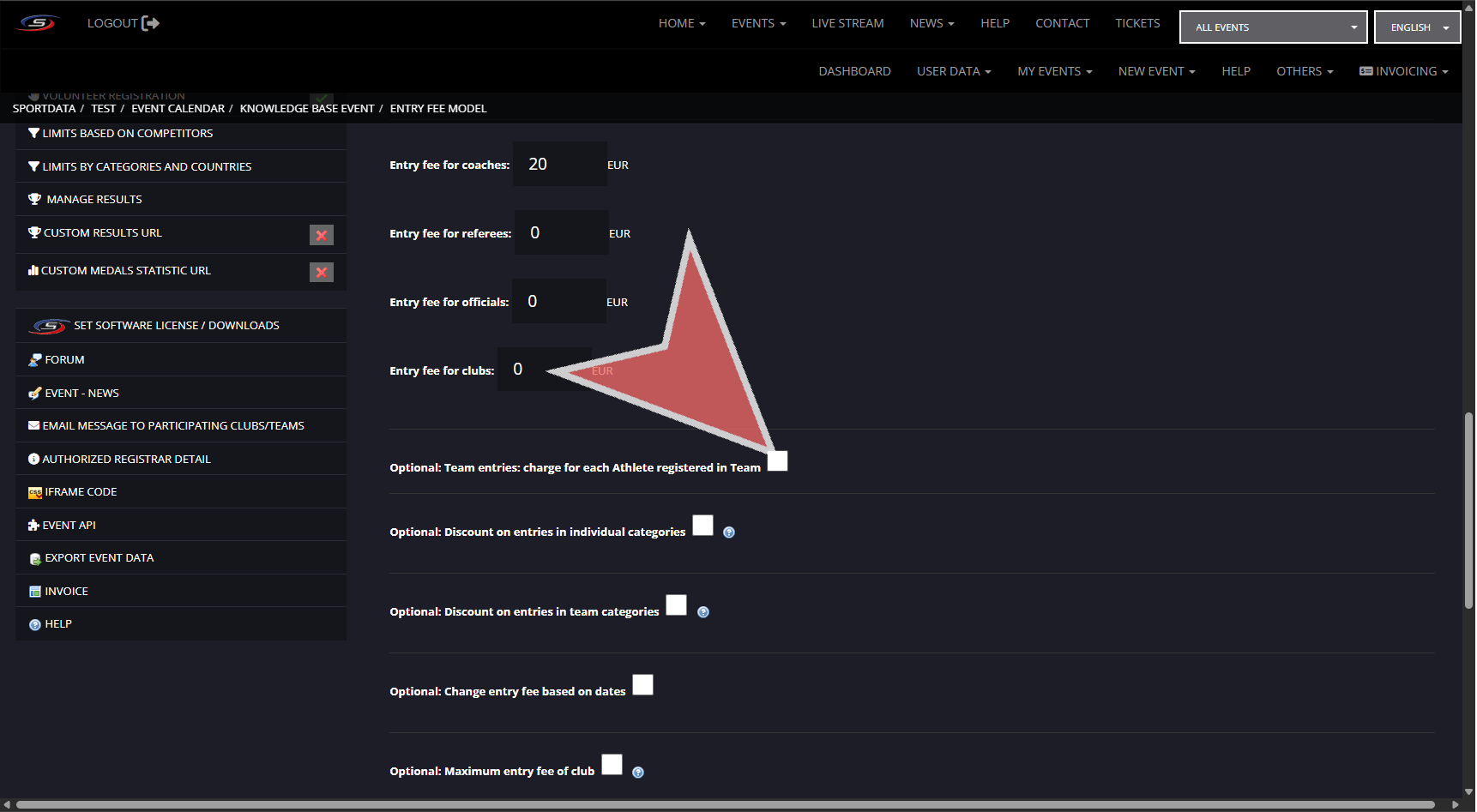Click Knowledge Base Event breadcrumb link
1477x812 pixels.
307,109
